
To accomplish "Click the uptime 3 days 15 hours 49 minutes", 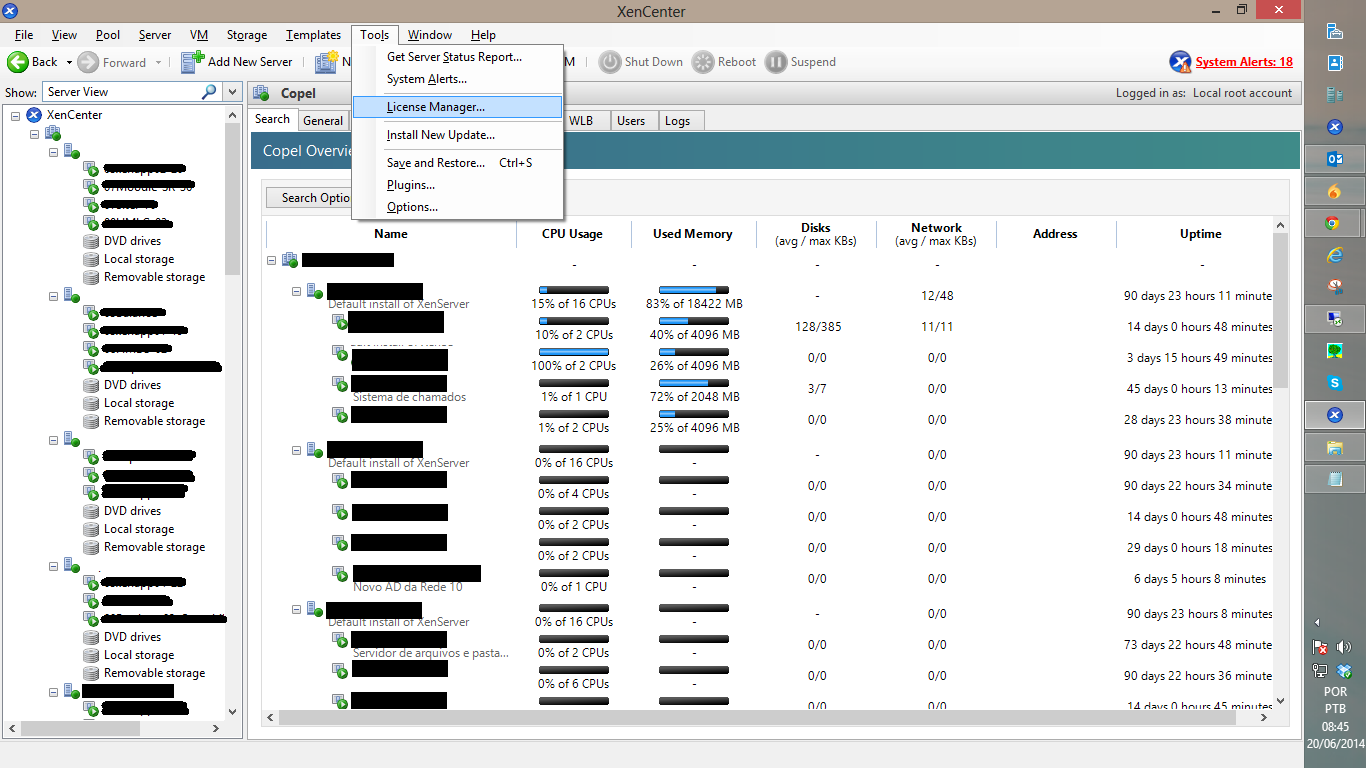I will (1199, 358).
